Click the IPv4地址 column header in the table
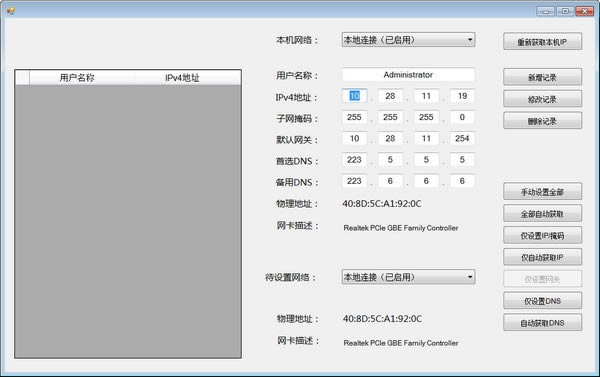The height and width of the screenshot is (377, 600). pyautogui.click(x=188, y=78)
